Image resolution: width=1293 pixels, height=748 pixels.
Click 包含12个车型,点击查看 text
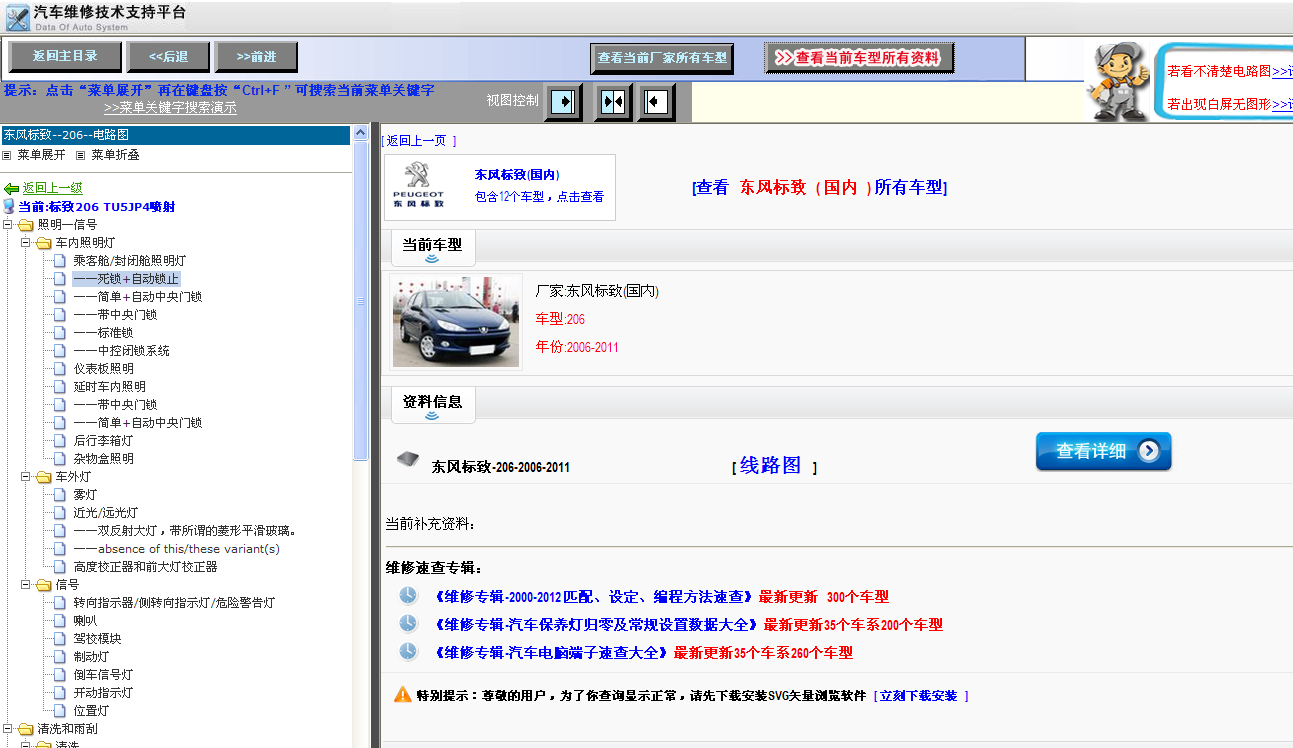pyautogui.click(x=539, y=197)
